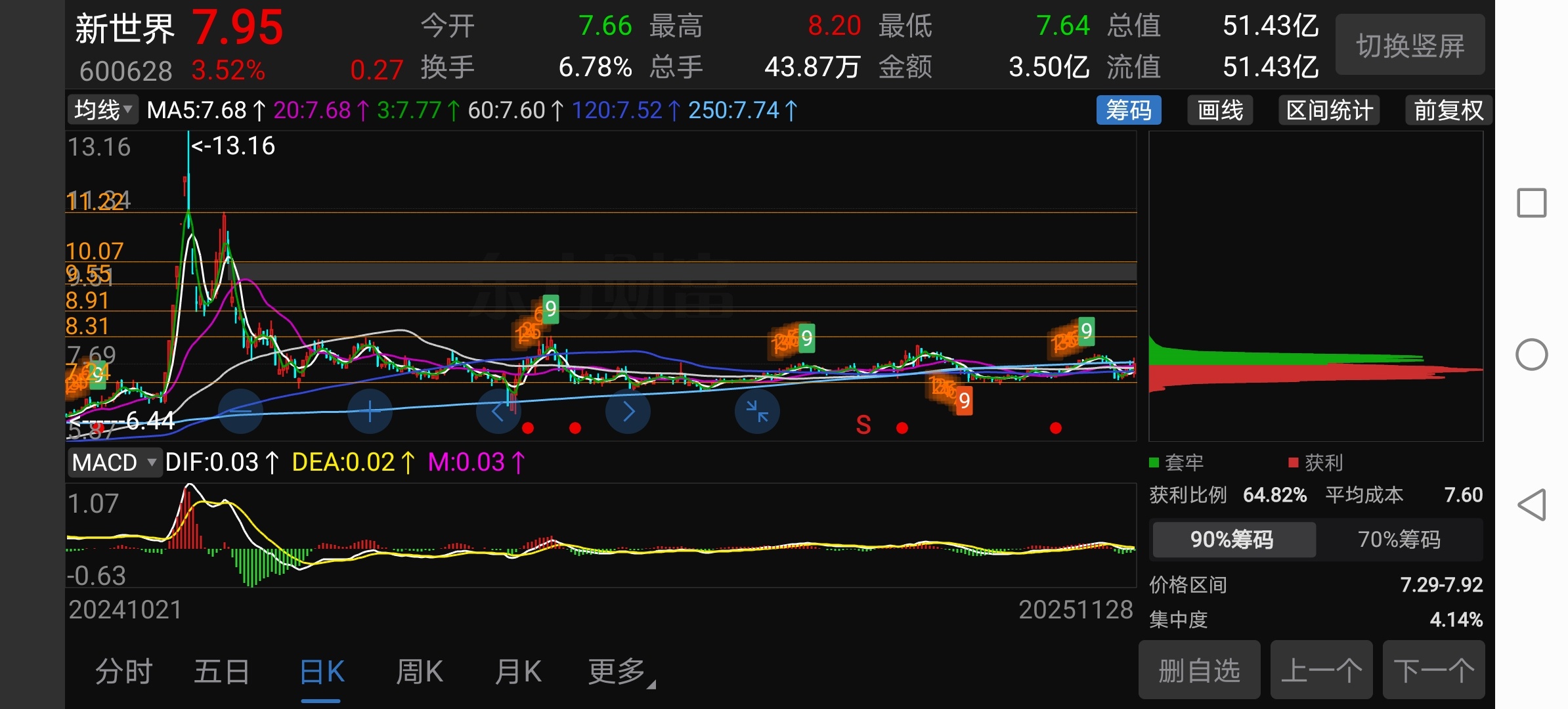Open the 区间统计 range statistics tool

tap(1329, 110)
